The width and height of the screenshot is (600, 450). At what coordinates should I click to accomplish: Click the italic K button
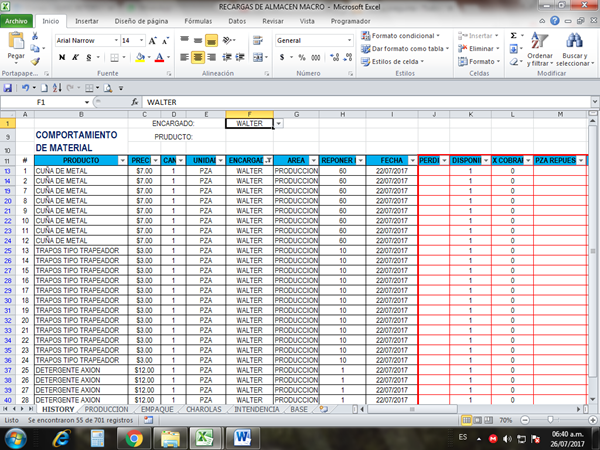(x=75, y=58)
